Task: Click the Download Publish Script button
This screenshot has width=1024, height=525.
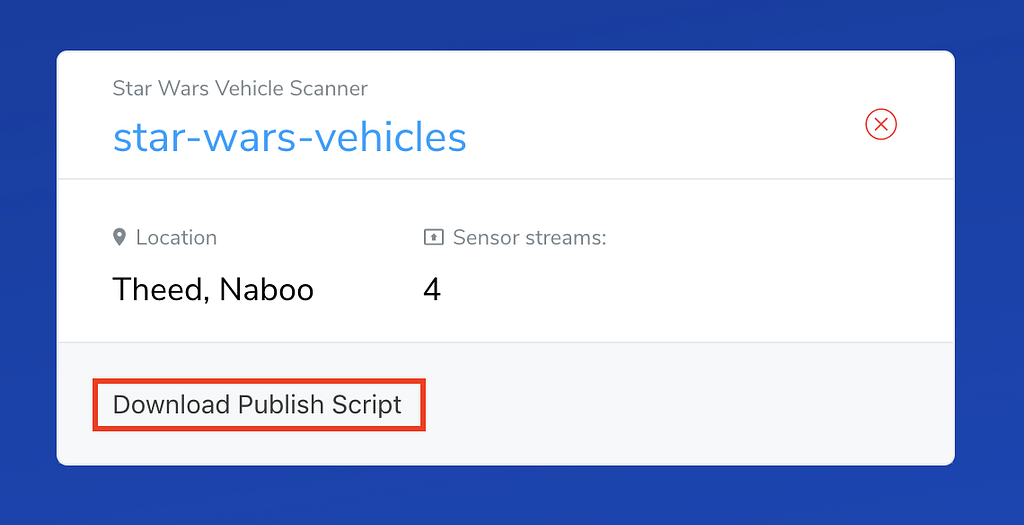Action: point(259,404)
